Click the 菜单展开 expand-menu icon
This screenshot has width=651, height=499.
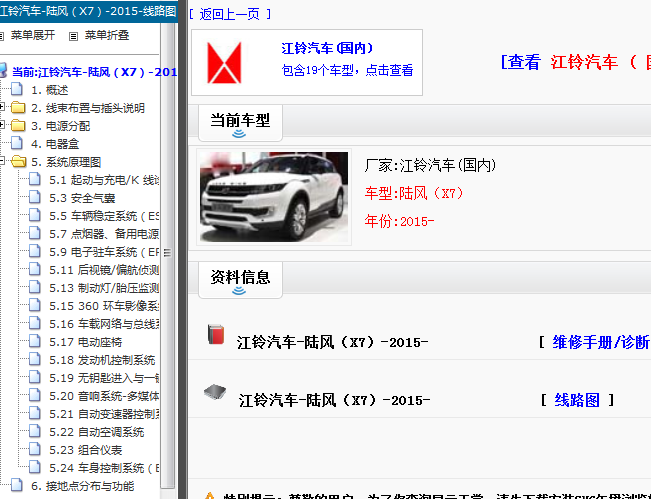tap(2, 36)
